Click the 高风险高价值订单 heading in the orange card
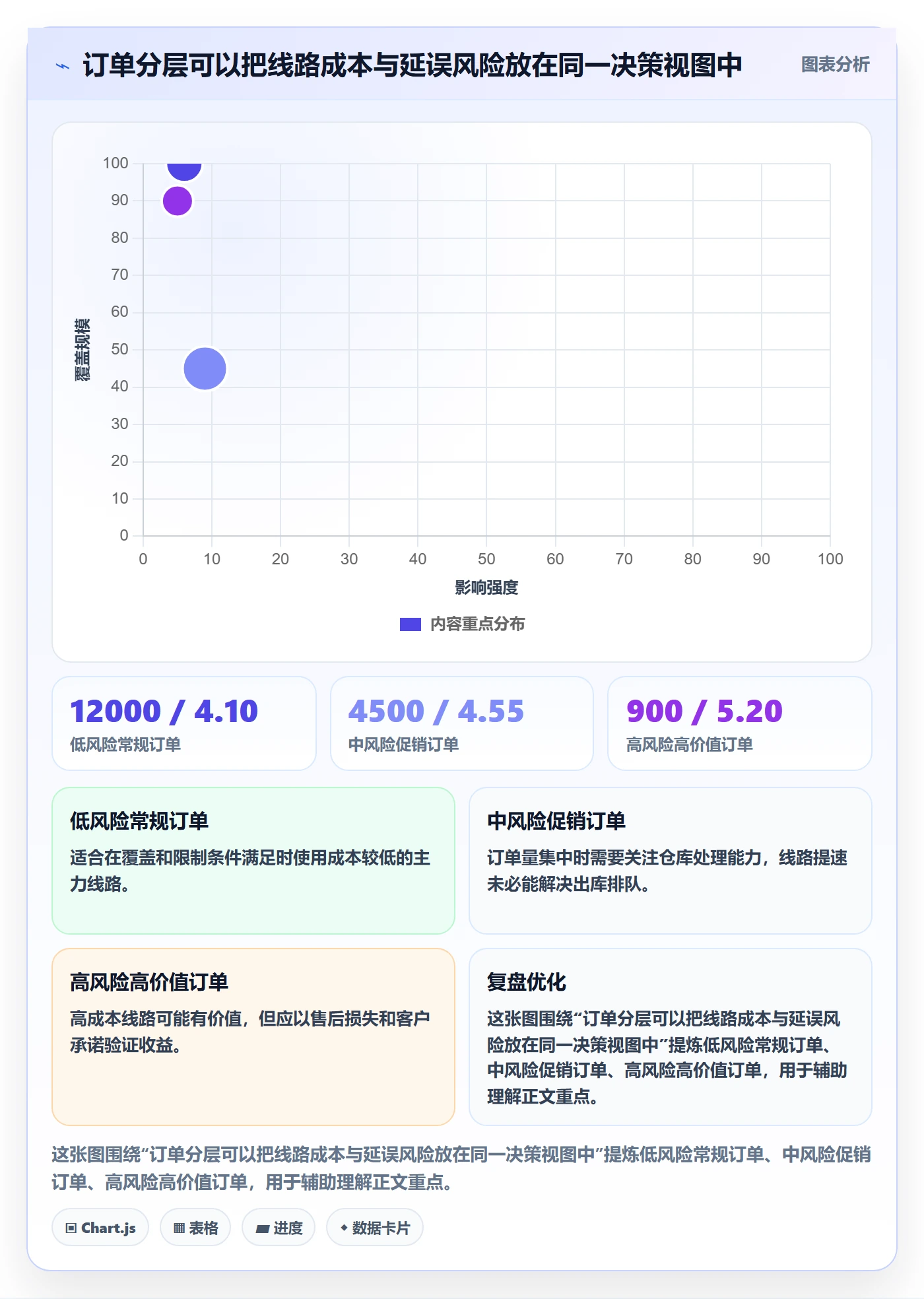 pos(149,982)
